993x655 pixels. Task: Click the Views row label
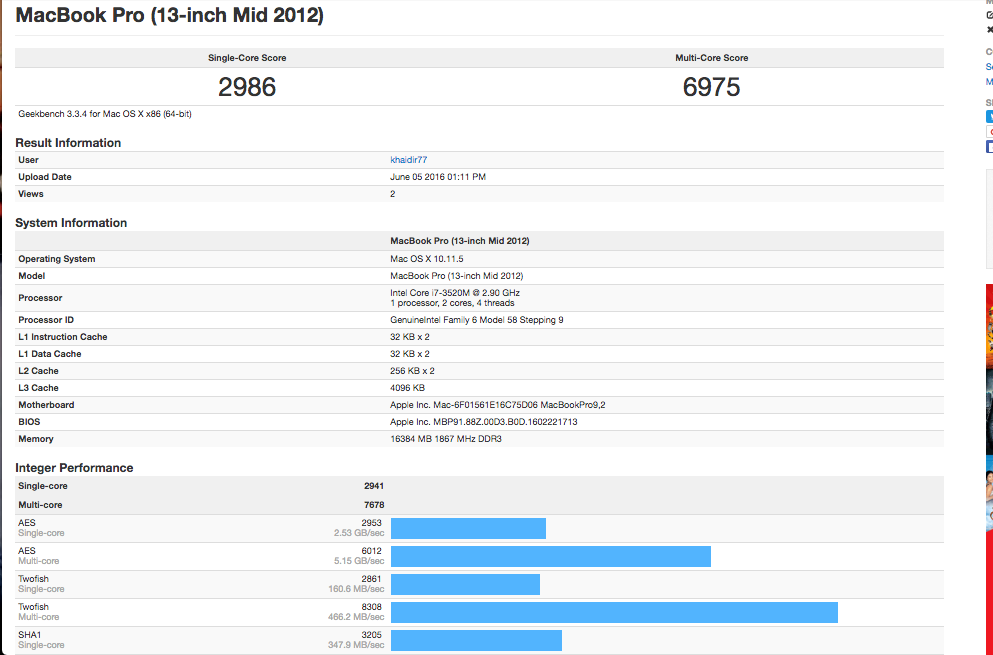click(x=30, y=194)
